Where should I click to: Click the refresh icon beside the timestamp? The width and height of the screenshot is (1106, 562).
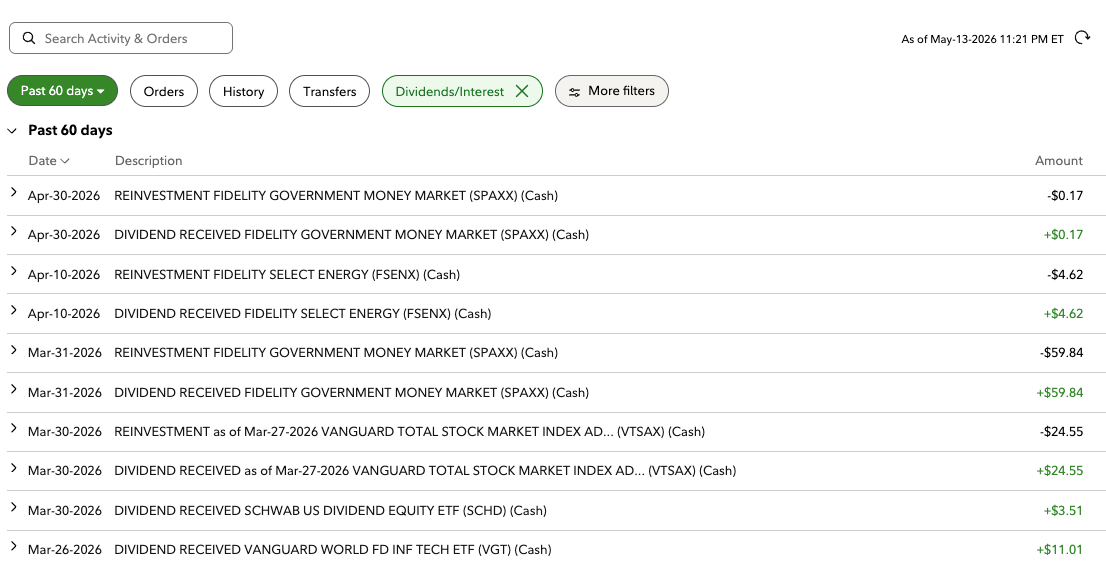(x=1082, y=38)
